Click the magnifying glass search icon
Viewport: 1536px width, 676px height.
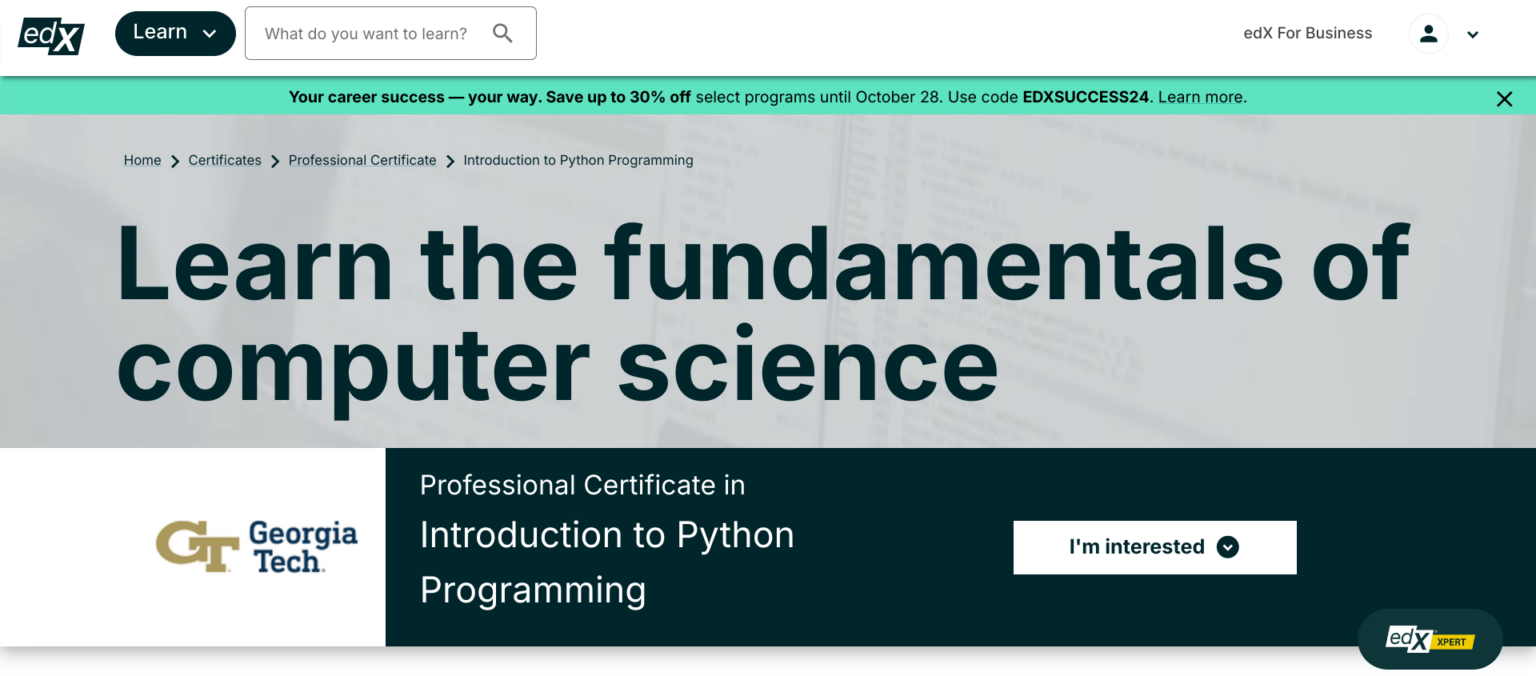503,34
